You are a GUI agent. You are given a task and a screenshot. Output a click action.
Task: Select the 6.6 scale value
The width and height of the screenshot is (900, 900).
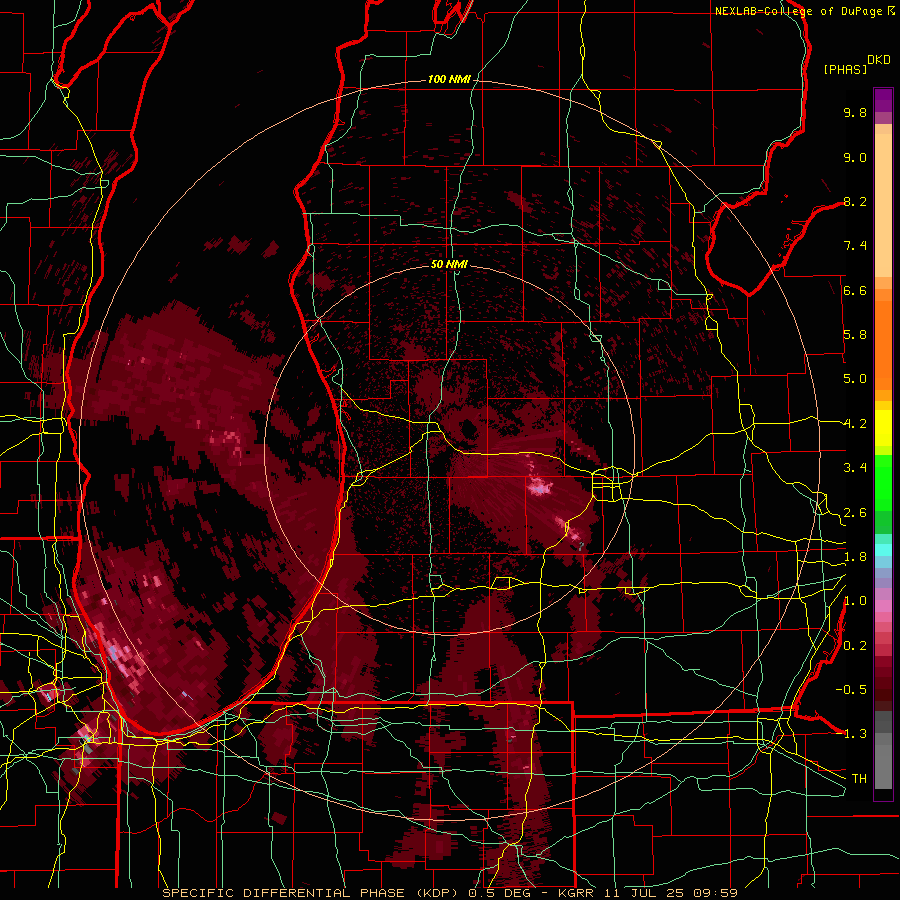pyautogui.click(x=855, y=290)
